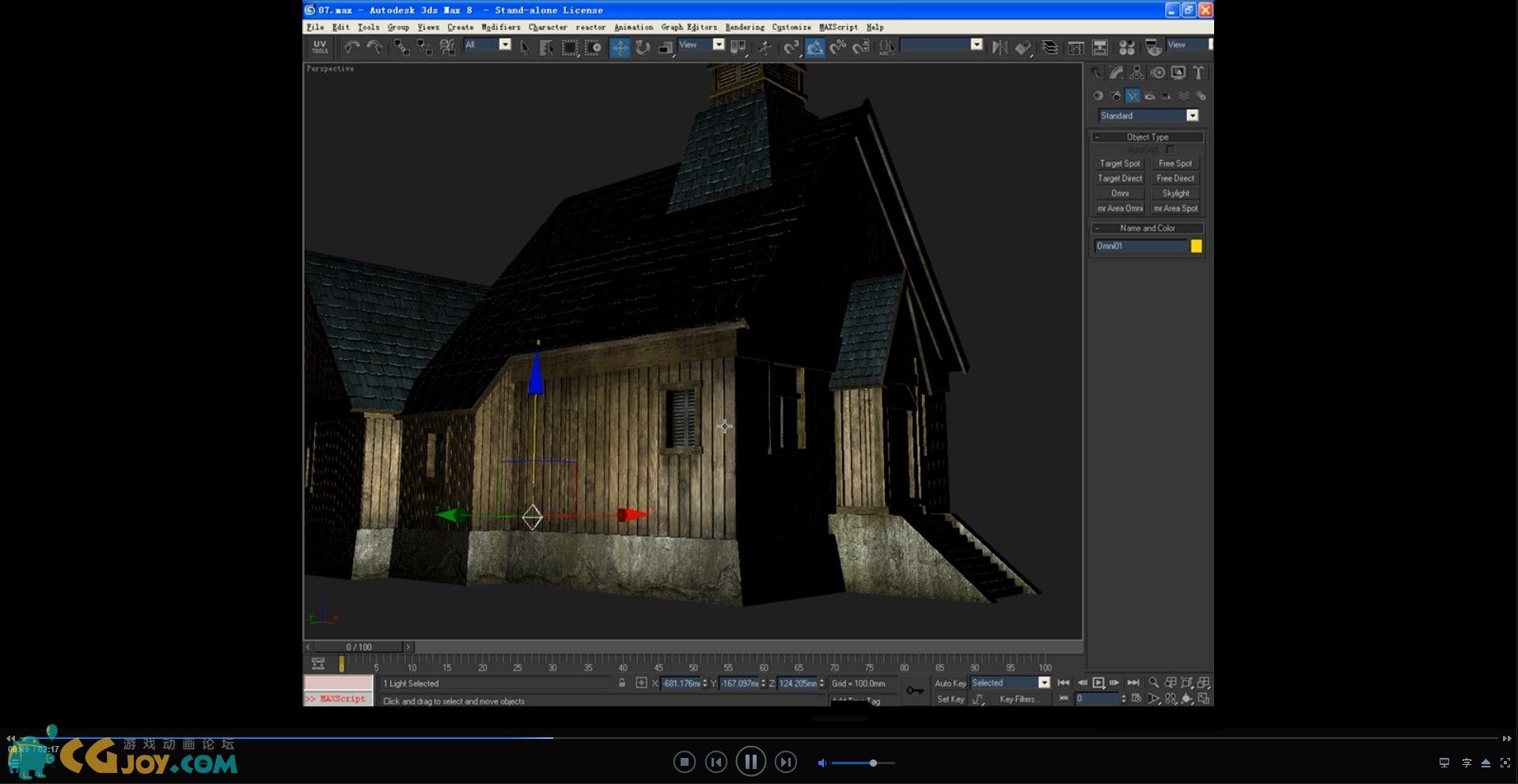Select the Cameras category icon
Screen dimensions: 1518x784
pos(1150,96)
